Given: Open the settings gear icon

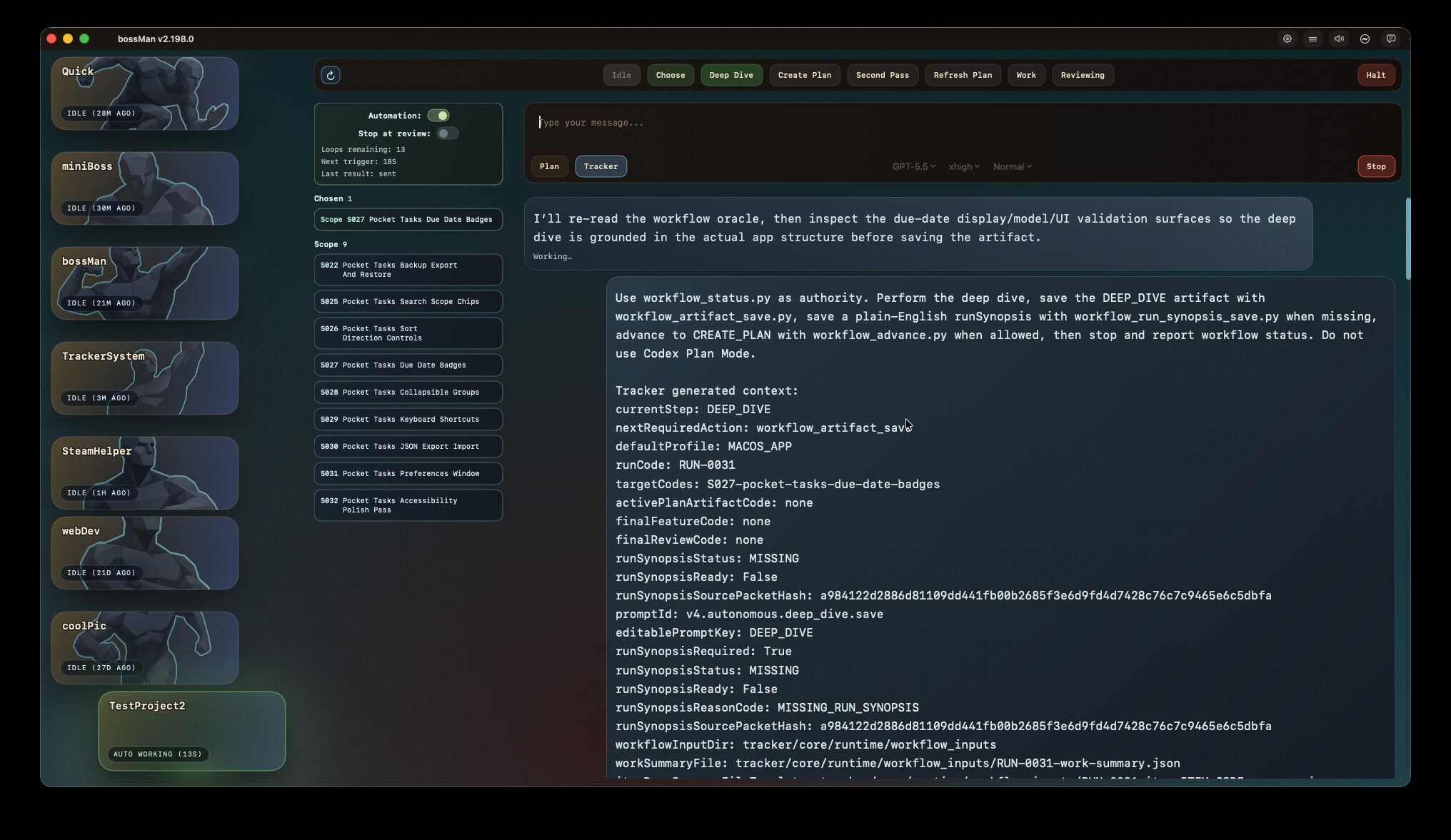Looking at the screenshot, I should pyautogui.click(x=1287, y=39).
